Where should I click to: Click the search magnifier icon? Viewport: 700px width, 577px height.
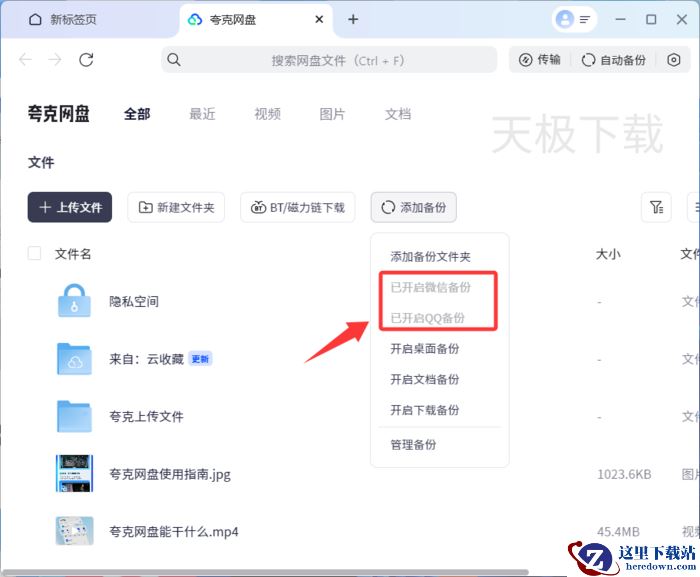pos(174,60)
